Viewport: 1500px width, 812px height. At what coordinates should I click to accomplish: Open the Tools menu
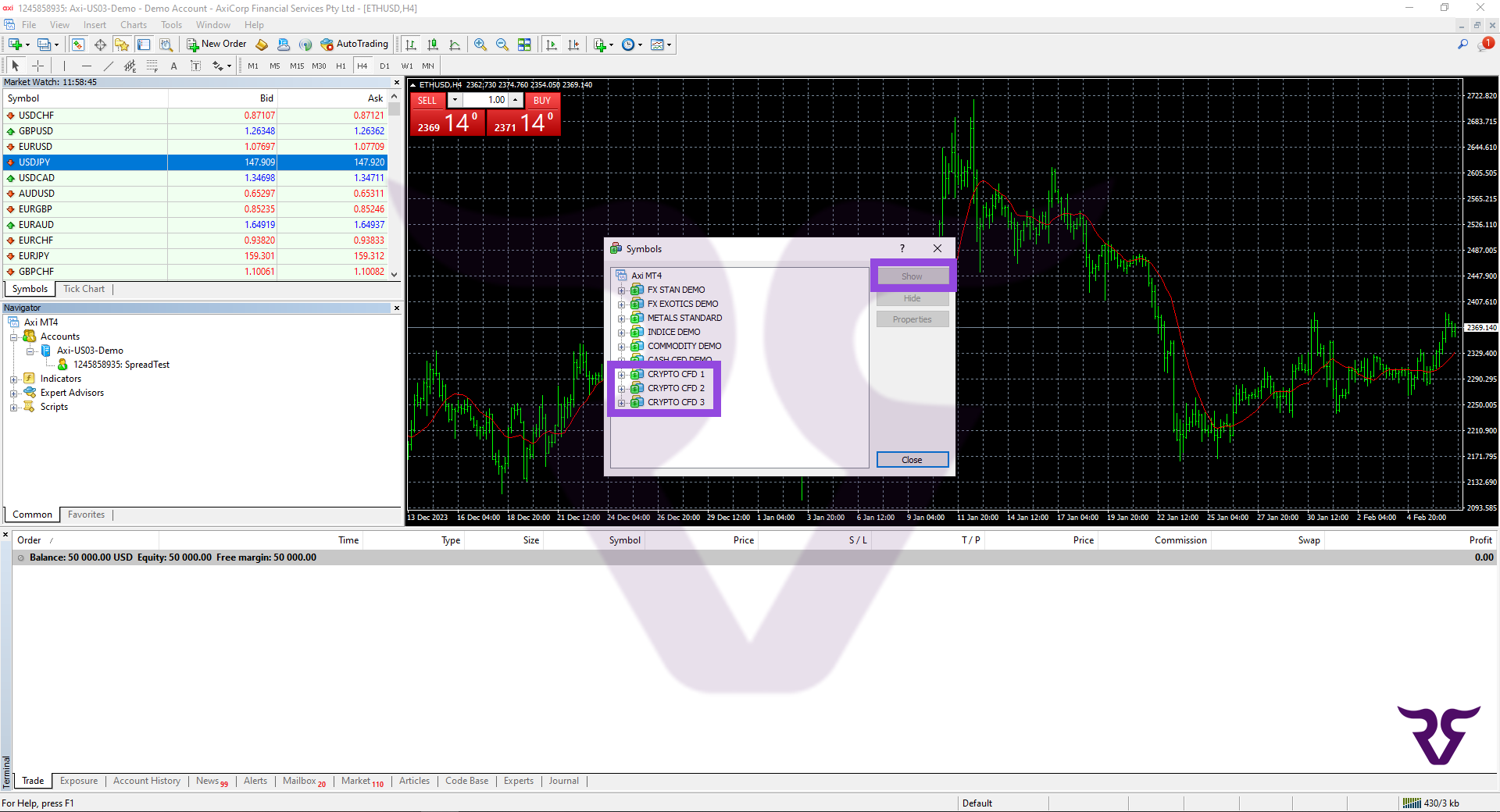coord(171,25)
